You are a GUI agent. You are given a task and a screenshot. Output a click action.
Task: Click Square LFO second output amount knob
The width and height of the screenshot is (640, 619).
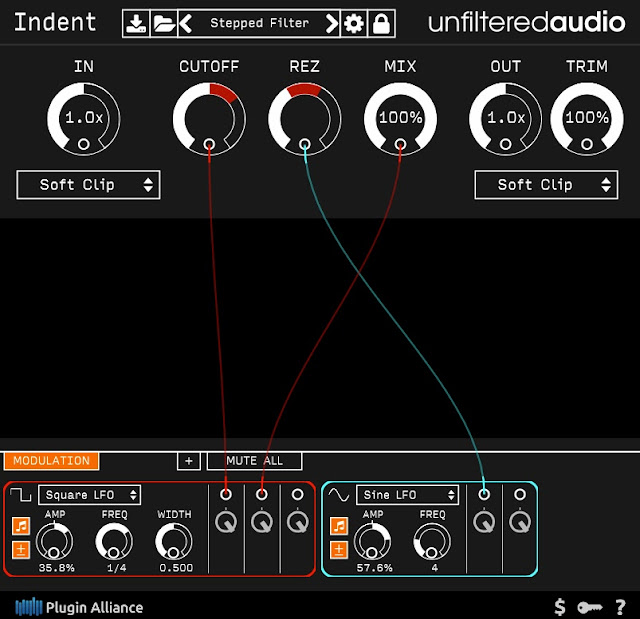pyautogui.click(x=262, y=522)
